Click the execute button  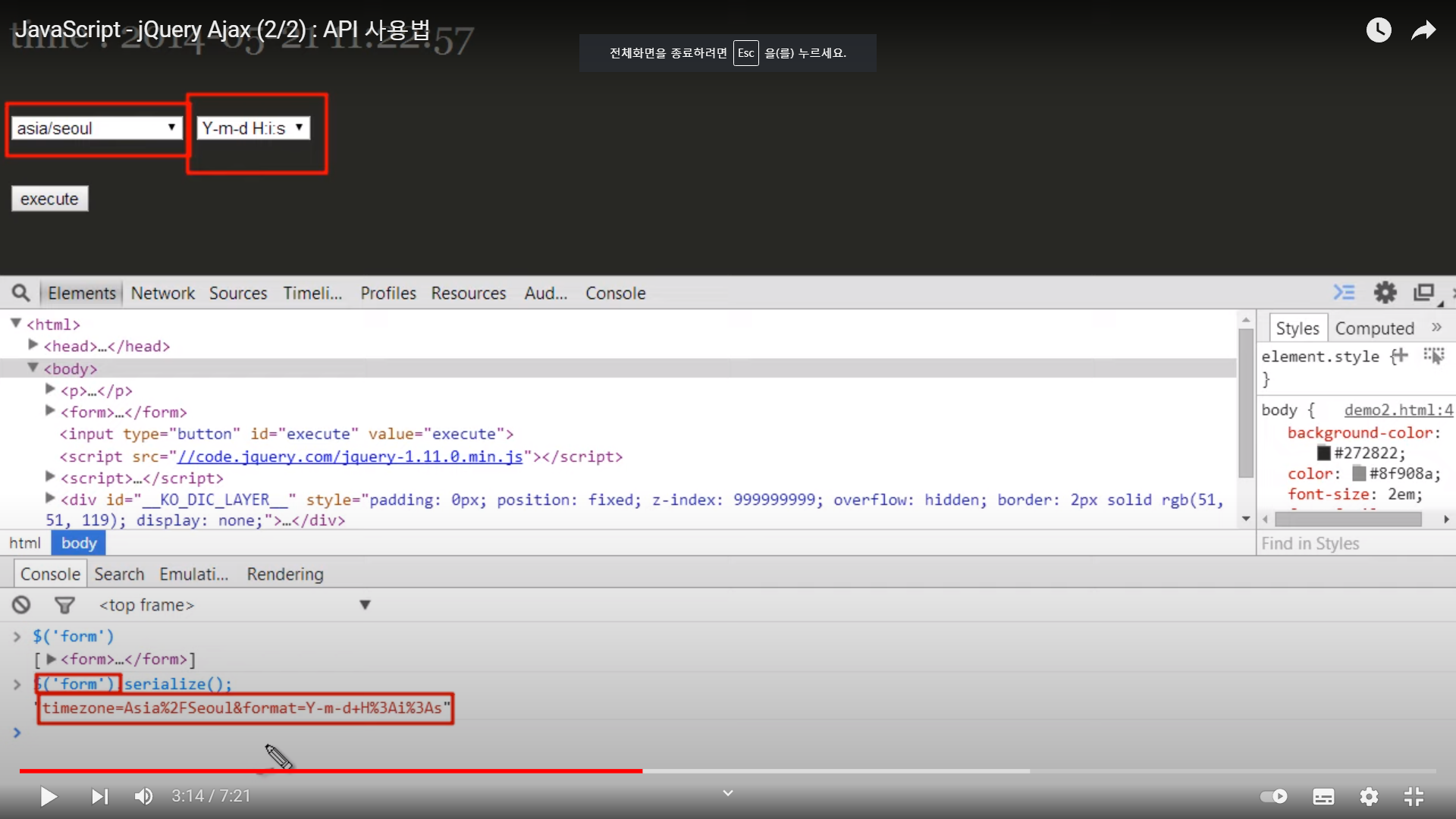tap(49, 199)
